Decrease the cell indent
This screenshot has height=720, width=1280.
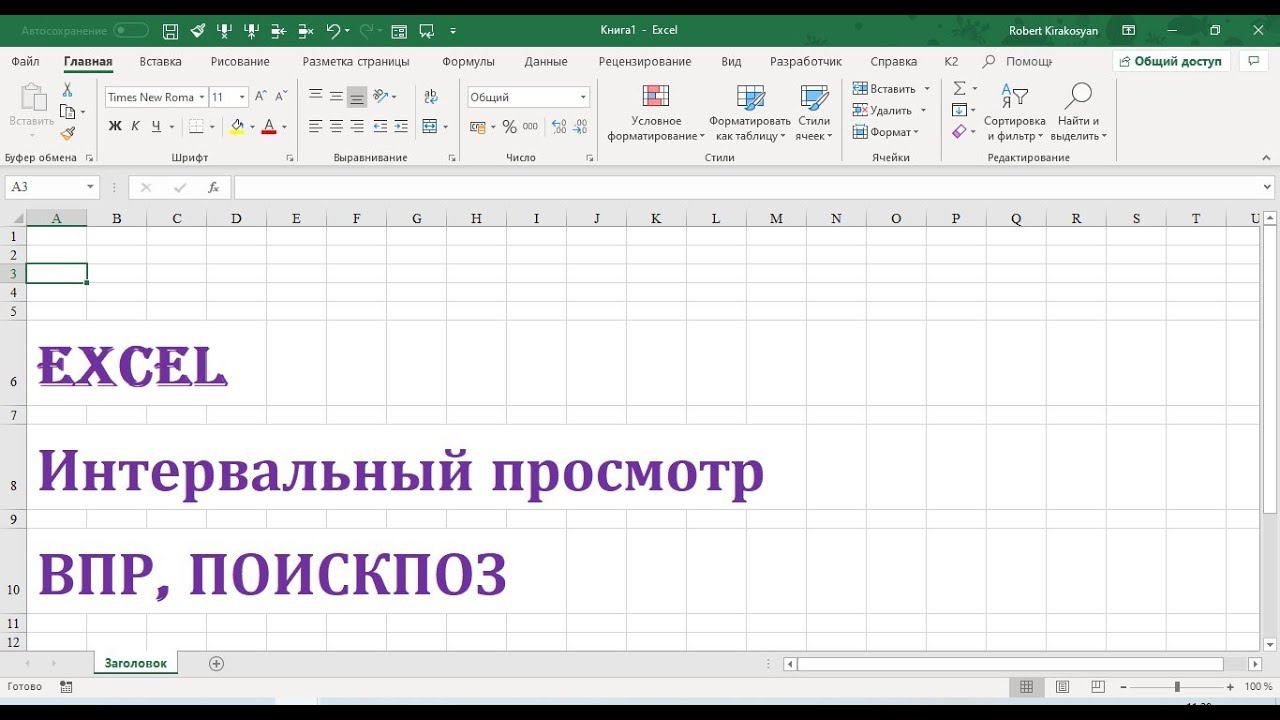click(380, 126)
